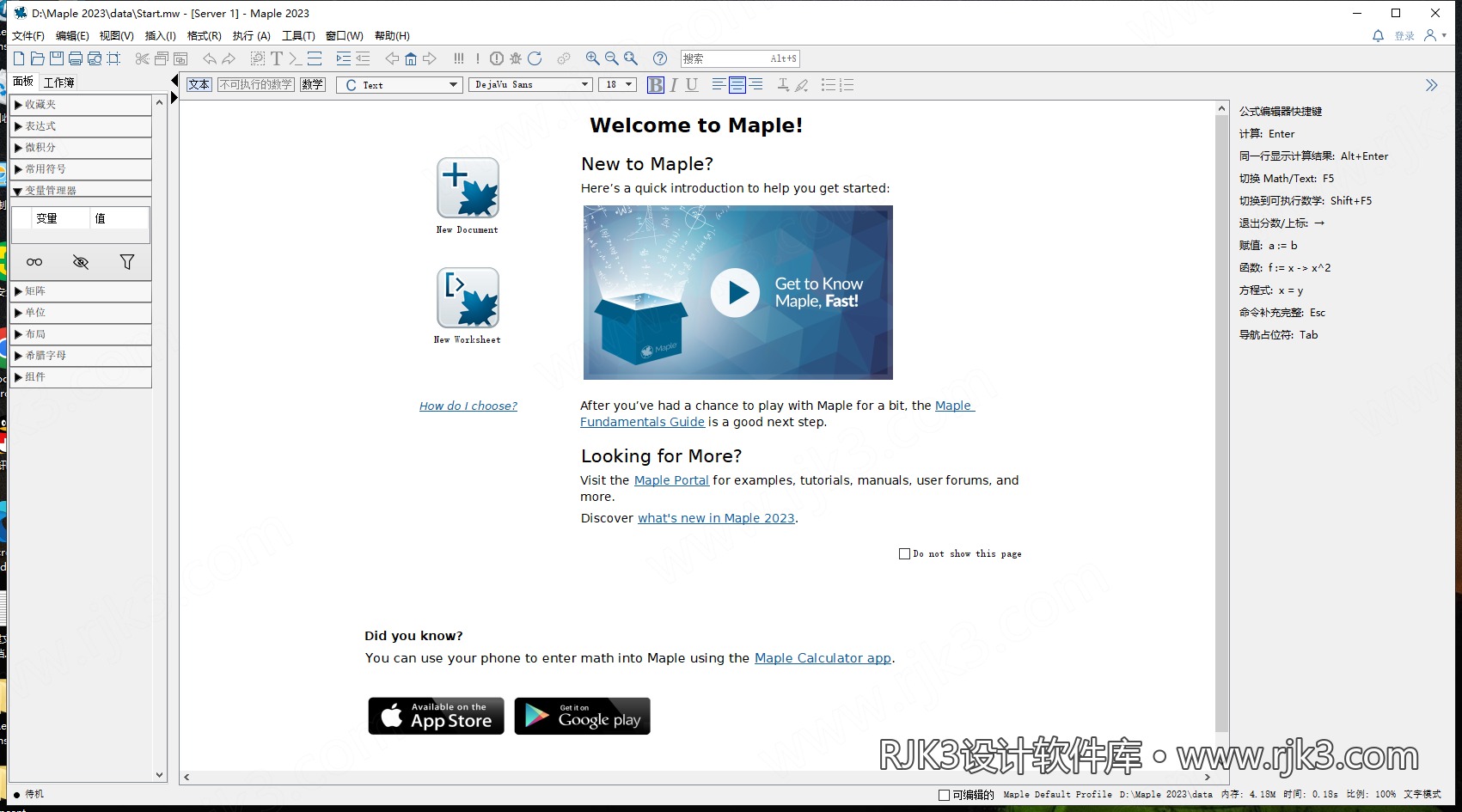Open the DejaVu Sans font dropdown

pos(531,85)
